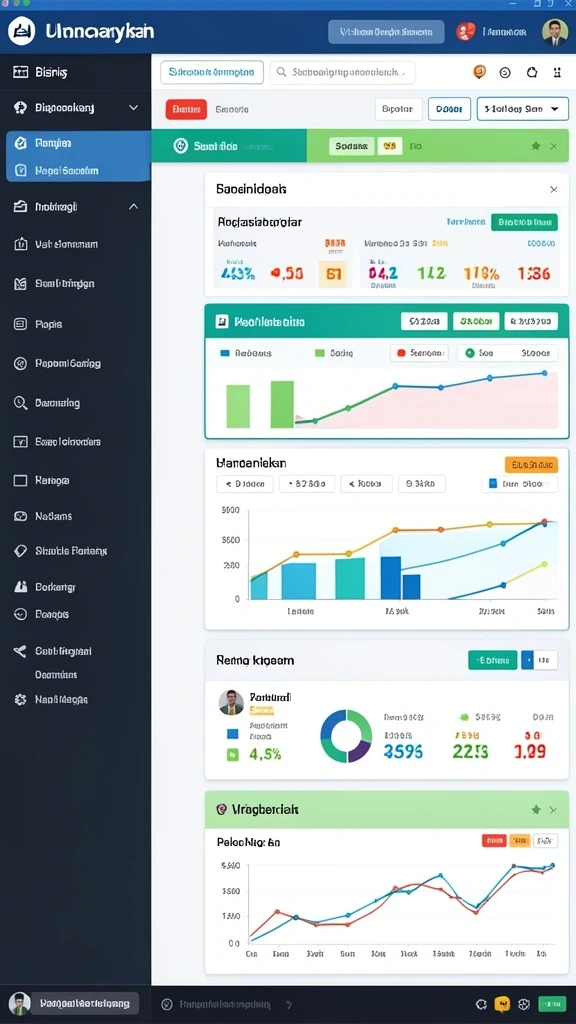Screen dimensions: 576x1024
Task: Click the blue outlined button beside 'Bpolar'
Action: pos(449,109)
